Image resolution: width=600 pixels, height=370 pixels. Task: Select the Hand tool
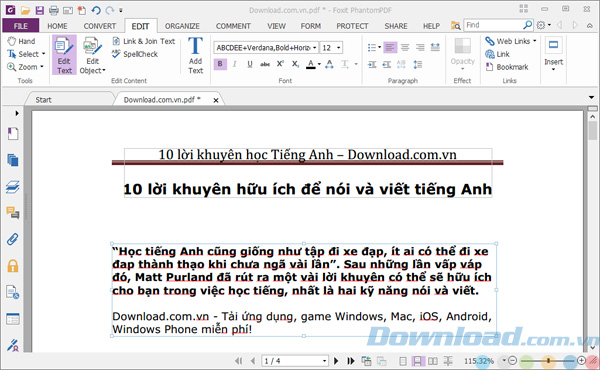[22, 41]
